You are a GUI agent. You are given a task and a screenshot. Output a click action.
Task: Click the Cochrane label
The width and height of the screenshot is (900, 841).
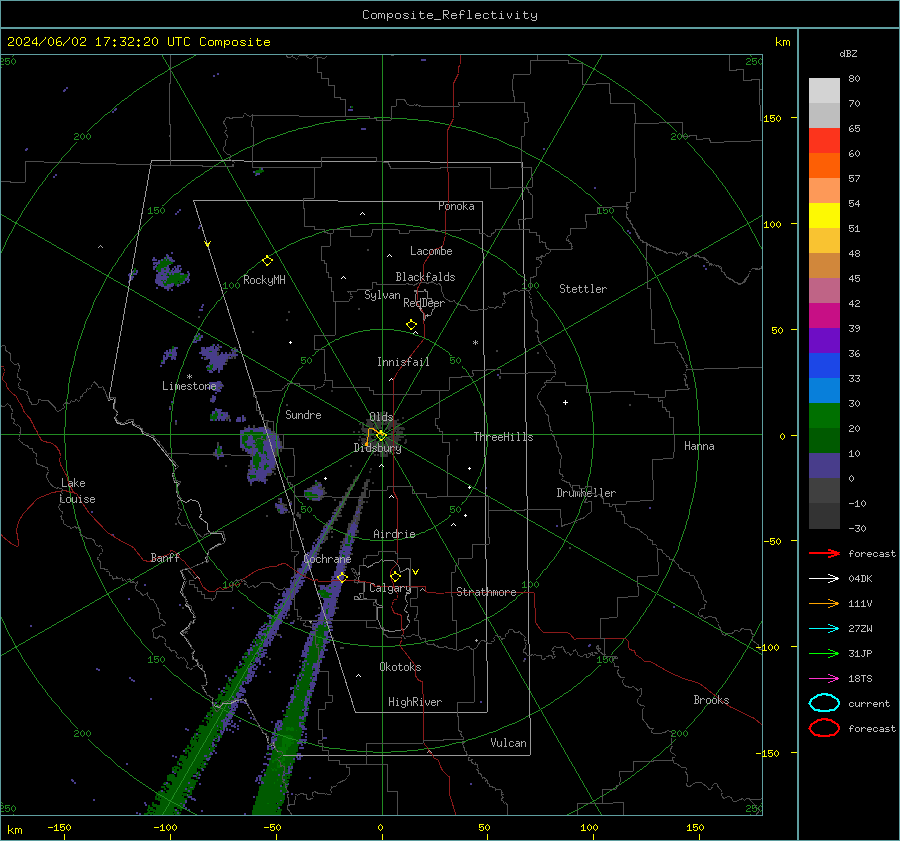[x=327, y=559]
